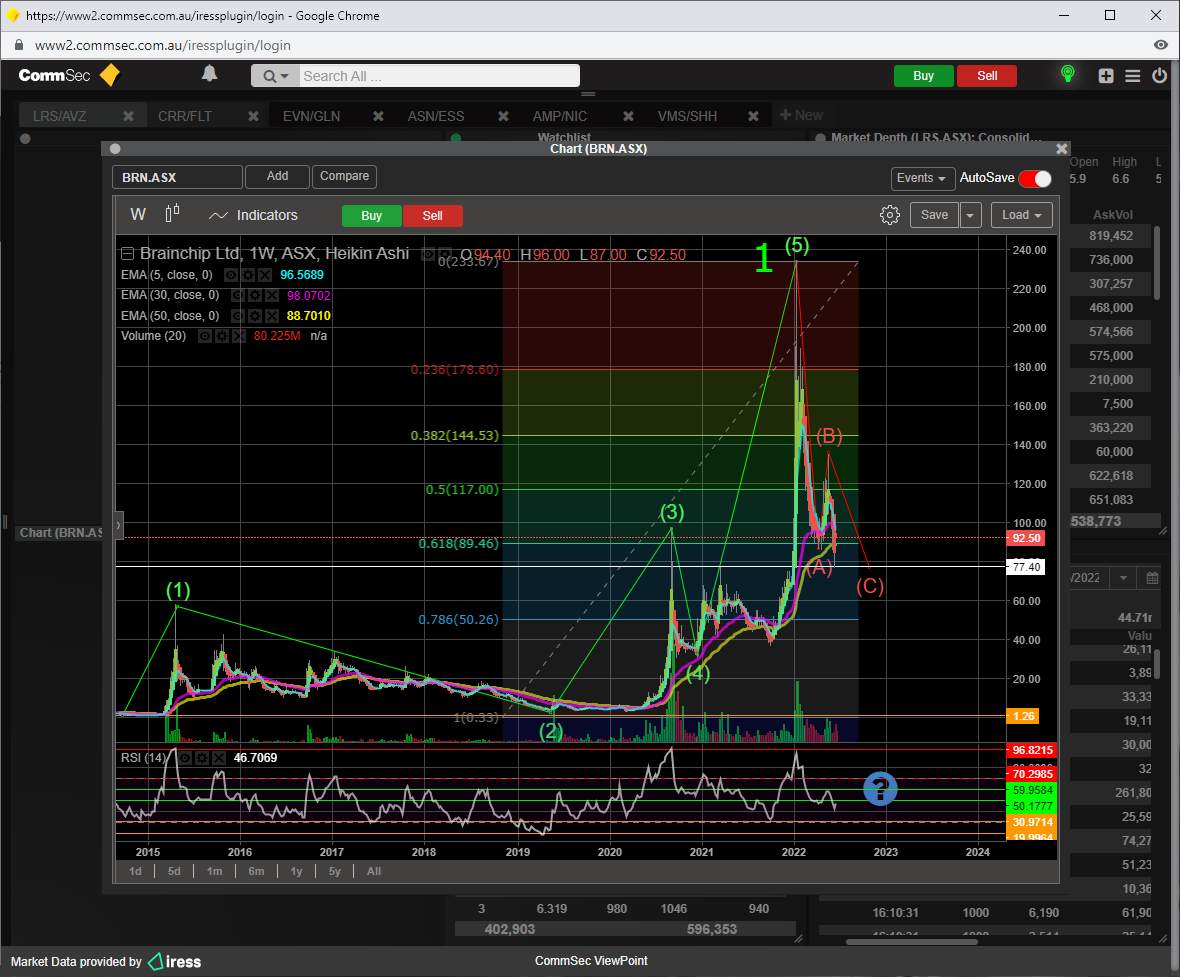Collapse the Brainchip Ltd chart legend

127,254
